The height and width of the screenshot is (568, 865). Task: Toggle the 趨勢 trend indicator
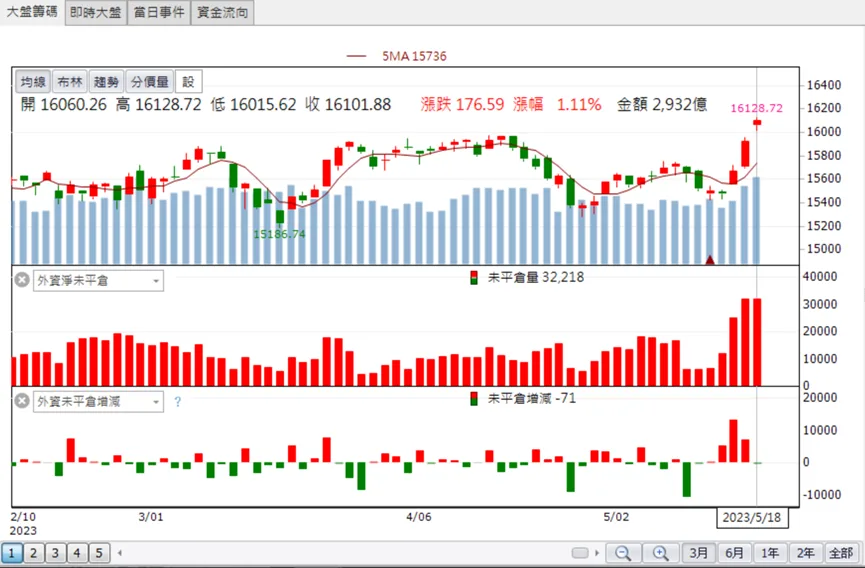click(x=106, y=82)
